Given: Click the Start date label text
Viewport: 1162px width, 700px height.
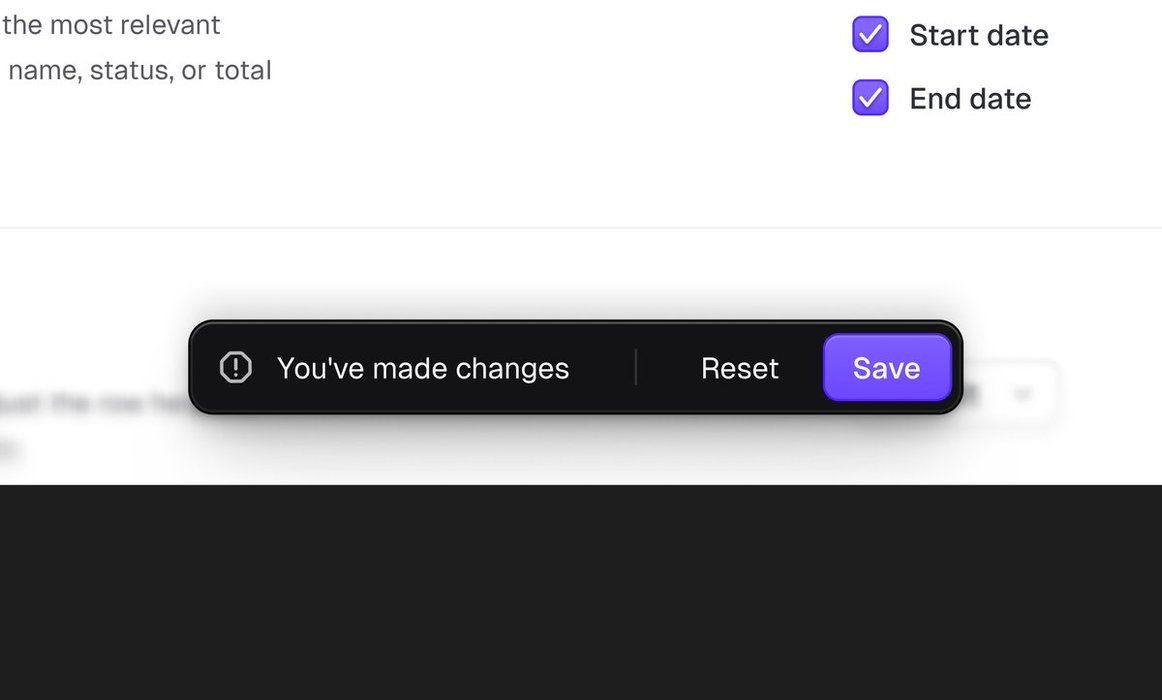Looking at the screenshot, I should [978, 35].
